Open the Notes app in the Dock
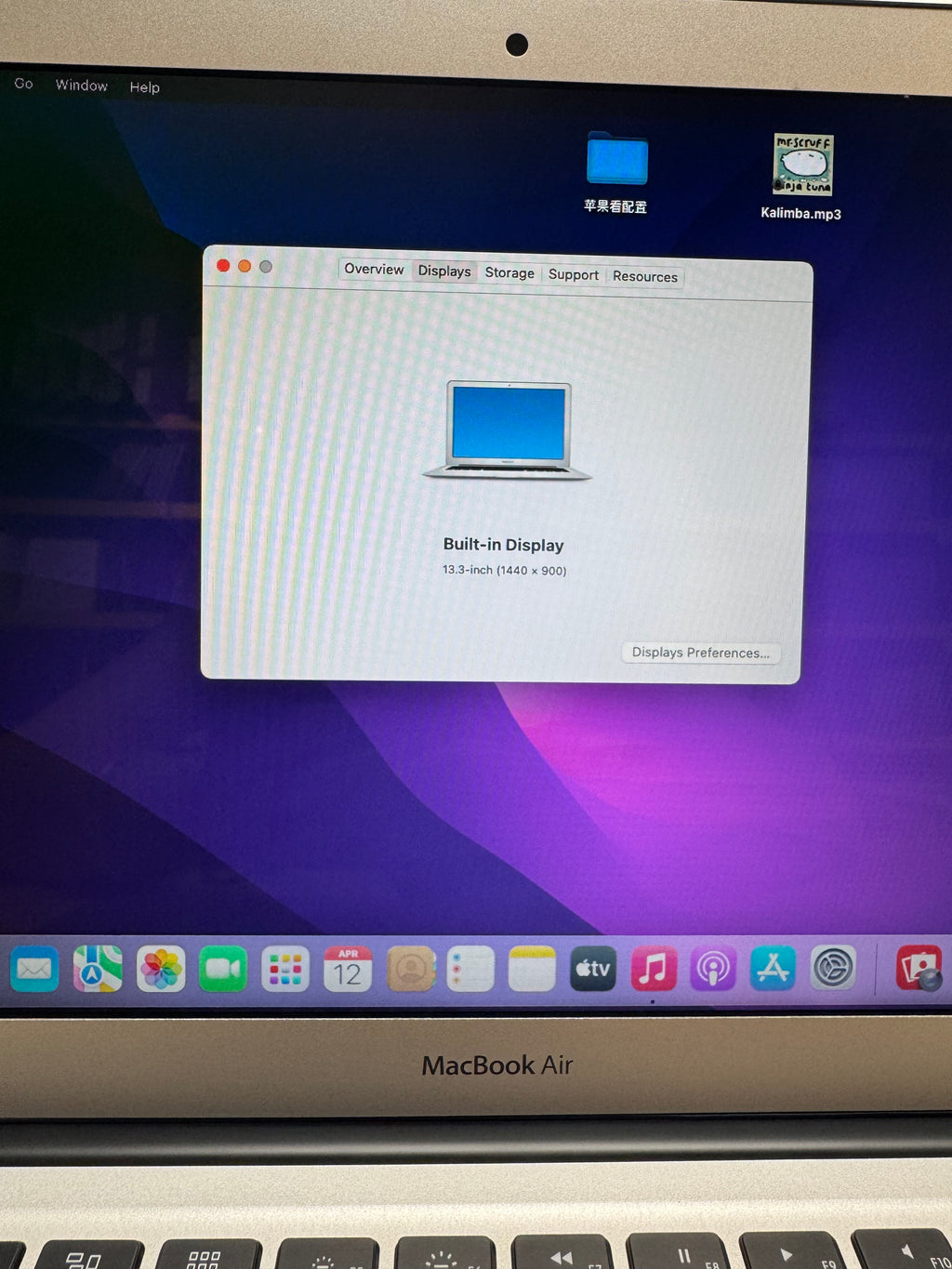 (532, 969)
